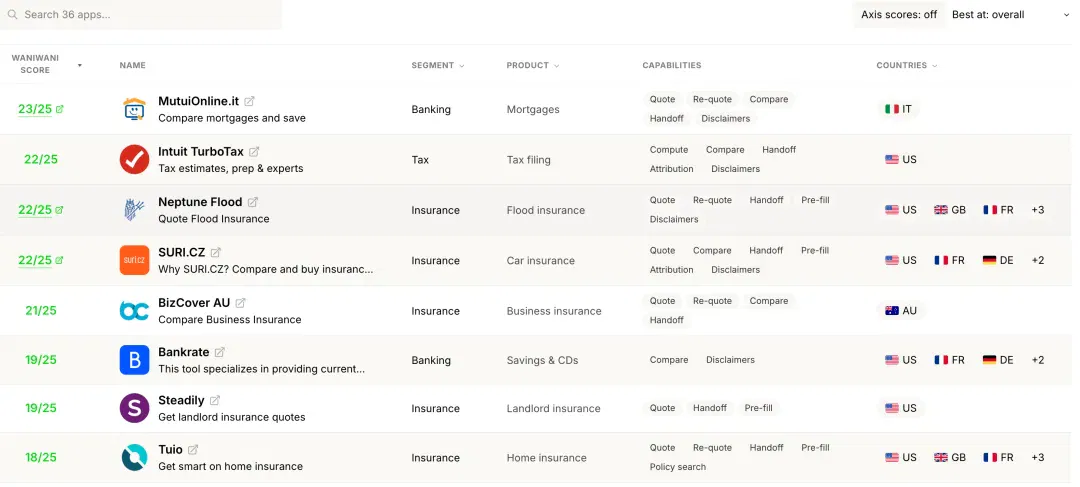Screen dimensions: 1080x487
Task: Open the Product column filter
Action: 533,65
